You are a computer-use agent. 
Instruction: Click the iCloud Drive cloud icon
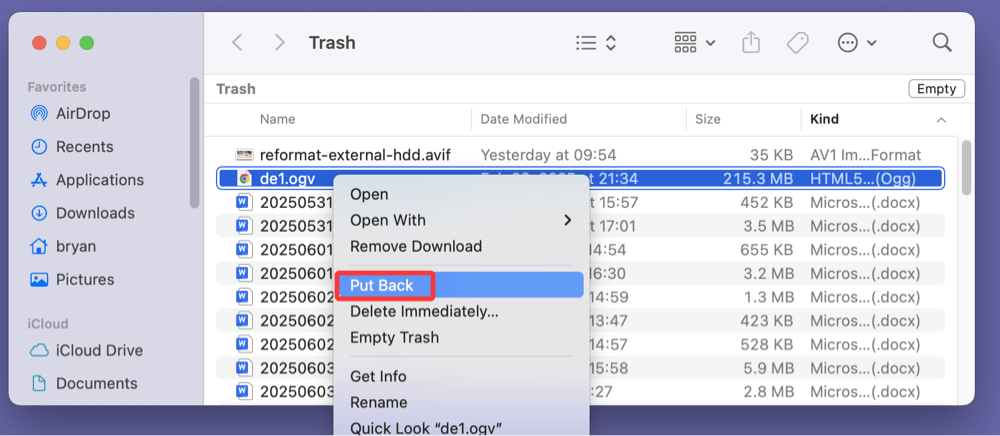tap(39, 351)
